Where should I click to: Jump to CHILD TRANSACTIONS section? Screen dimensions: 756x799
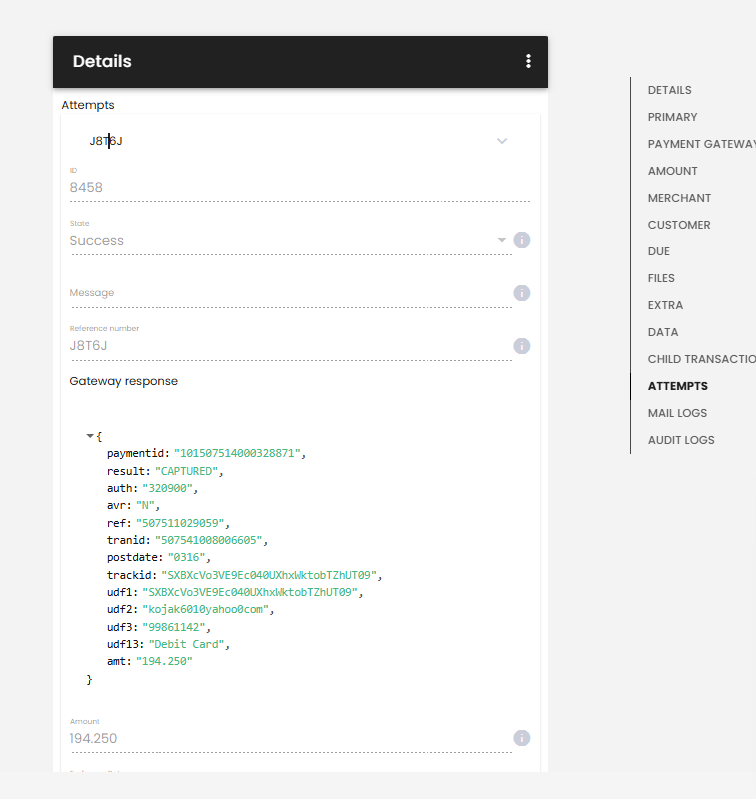701,359
